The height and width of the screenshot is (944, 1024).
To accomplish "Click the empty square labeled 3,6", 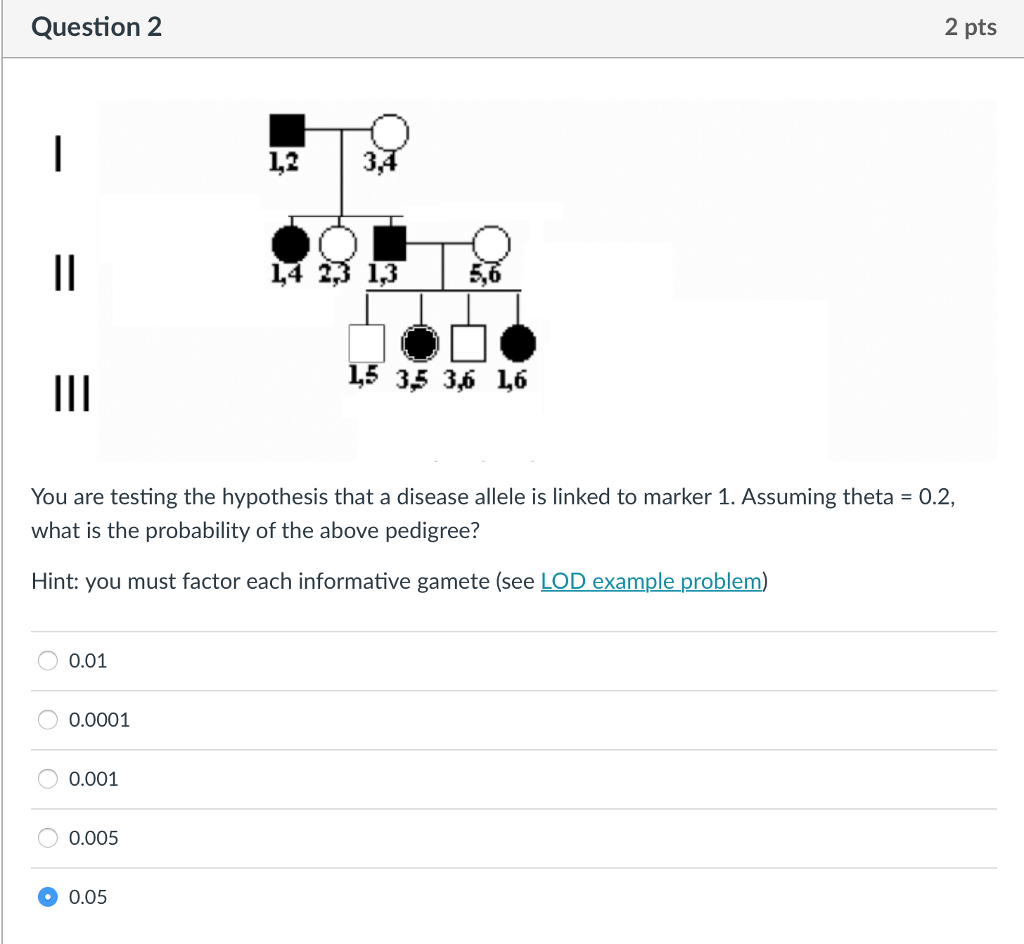I will pyautogui.click(x=468, y=341).
